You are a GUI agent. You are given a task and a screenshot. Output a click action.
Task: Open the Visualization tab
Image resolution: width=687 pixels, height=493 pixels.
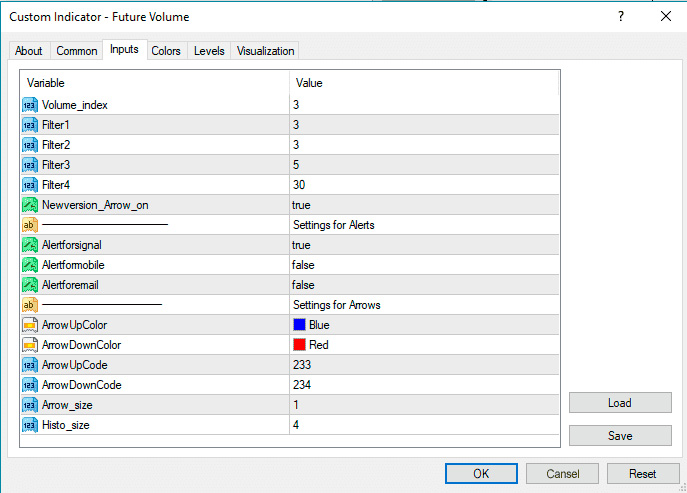coord(265,51)
